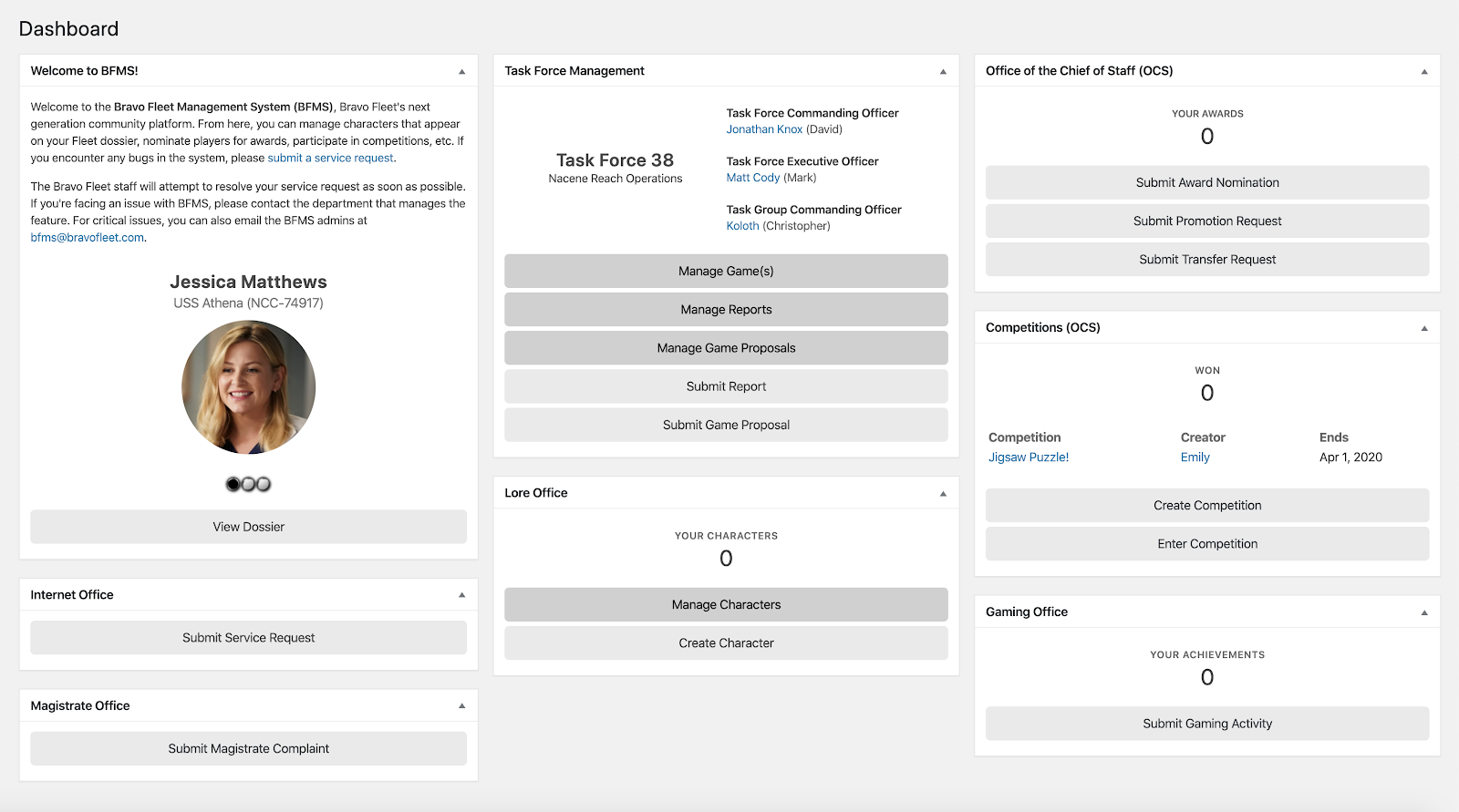Click the Apr 1, 2020 end date
Screen dimensions: 1459x812
1350,457
